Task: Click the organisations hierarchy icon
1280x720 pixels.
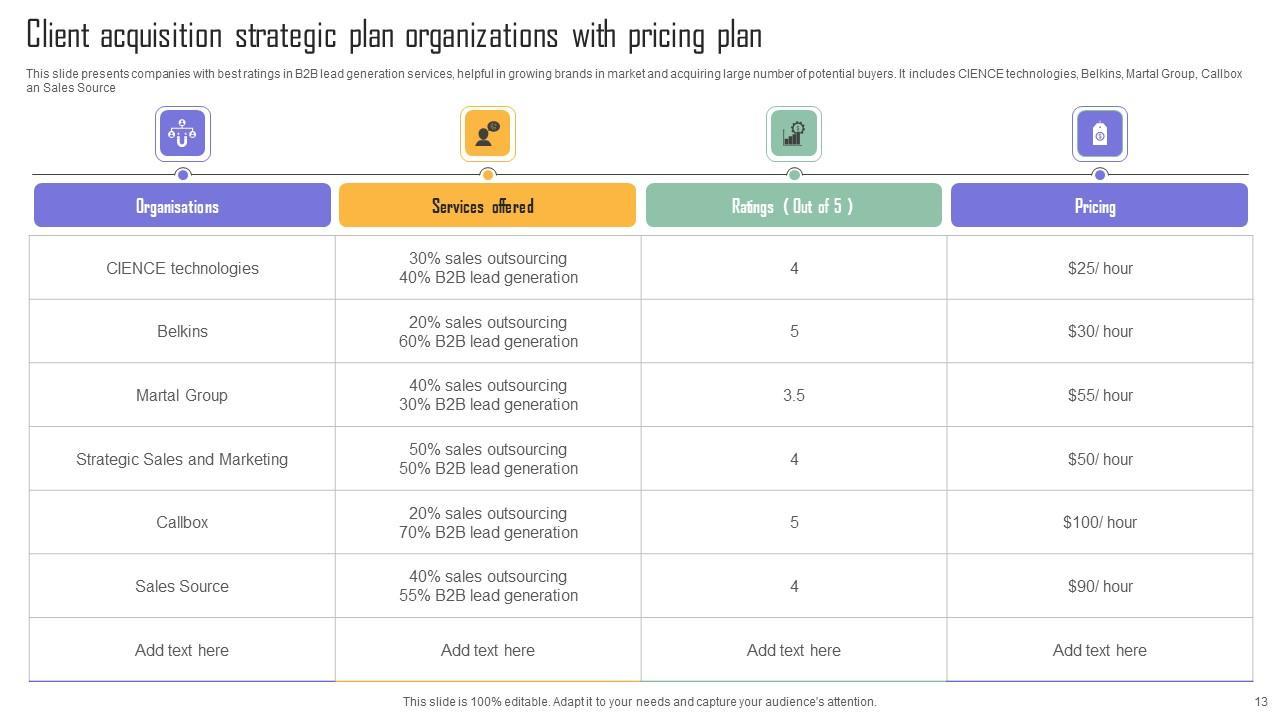Action: coord(182,133)
